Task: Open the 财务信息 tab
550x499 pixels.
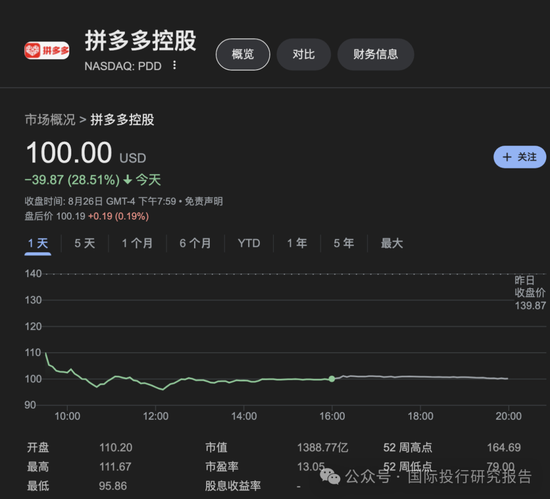Action: tap(376, 54)
